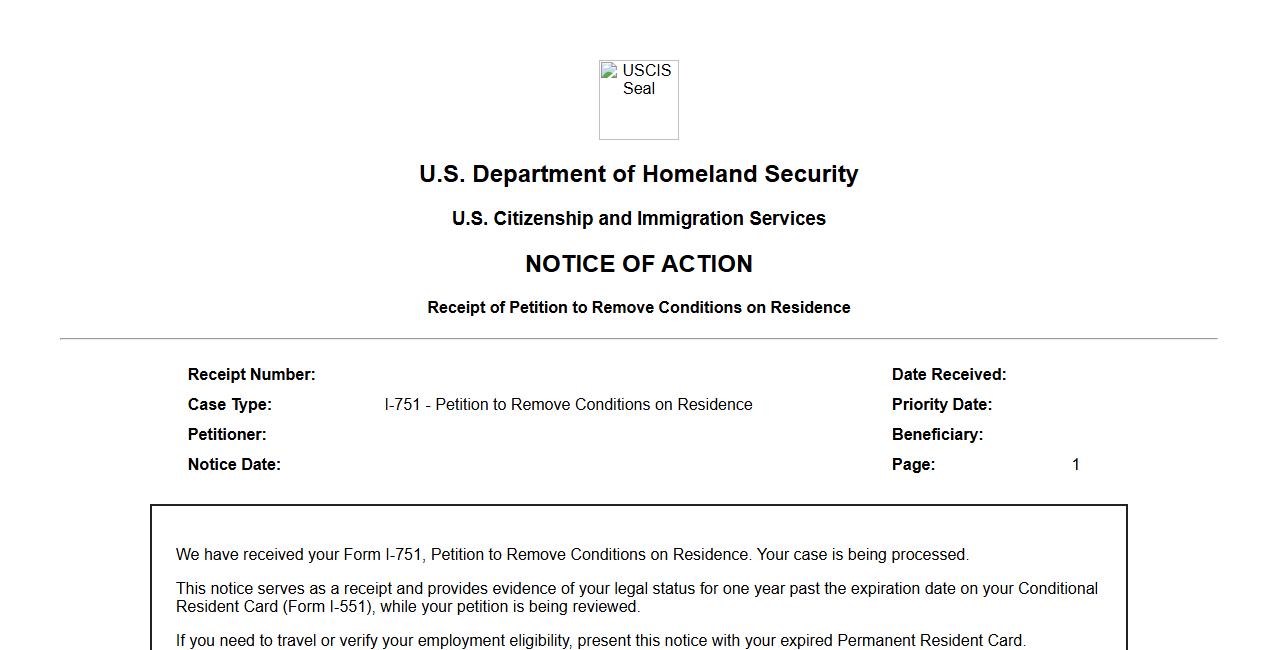
Task: Select the Beneficiary label
Action: (937, 434)
